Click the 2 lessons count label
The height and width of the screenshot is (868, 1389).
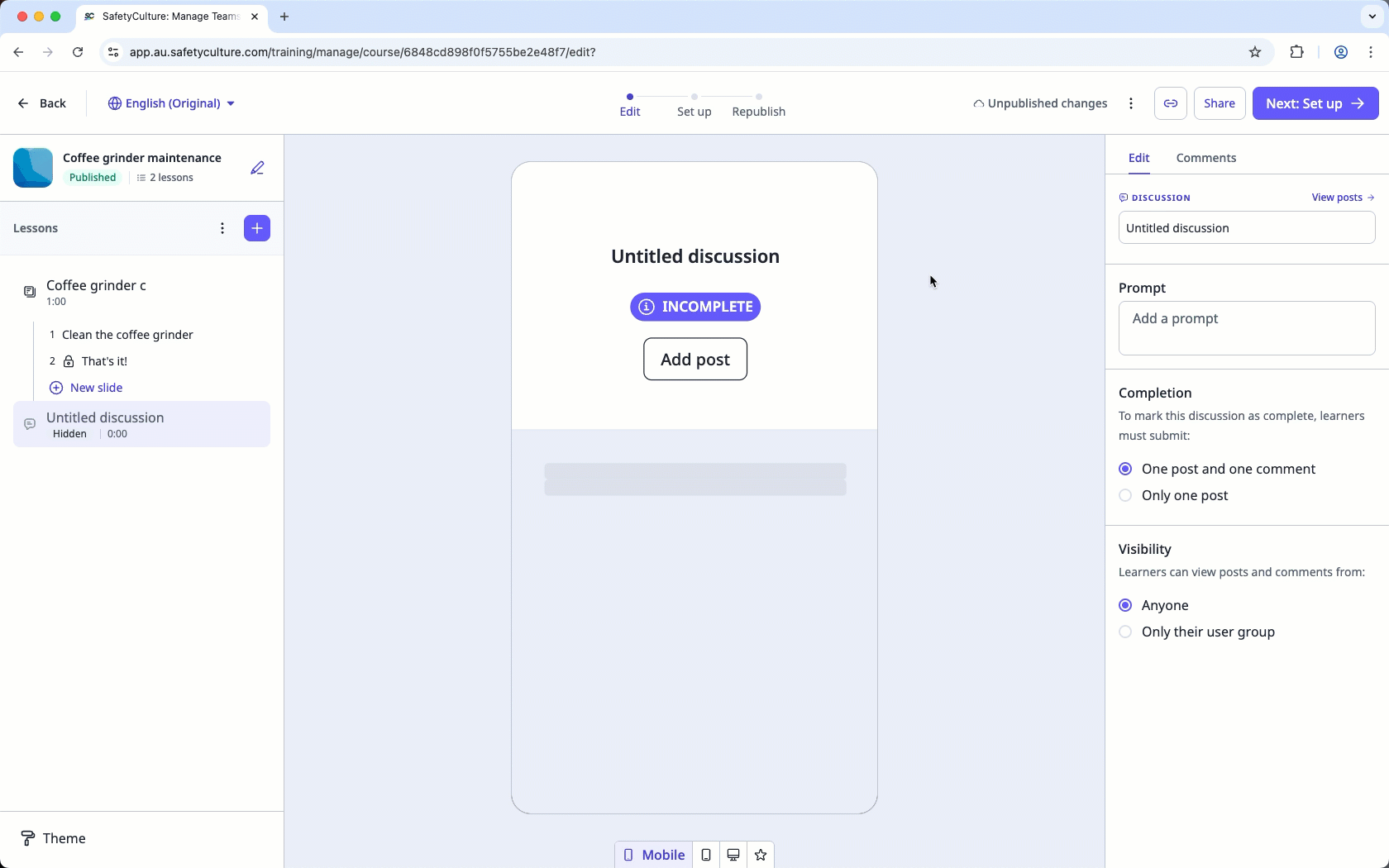click(165, 178)
